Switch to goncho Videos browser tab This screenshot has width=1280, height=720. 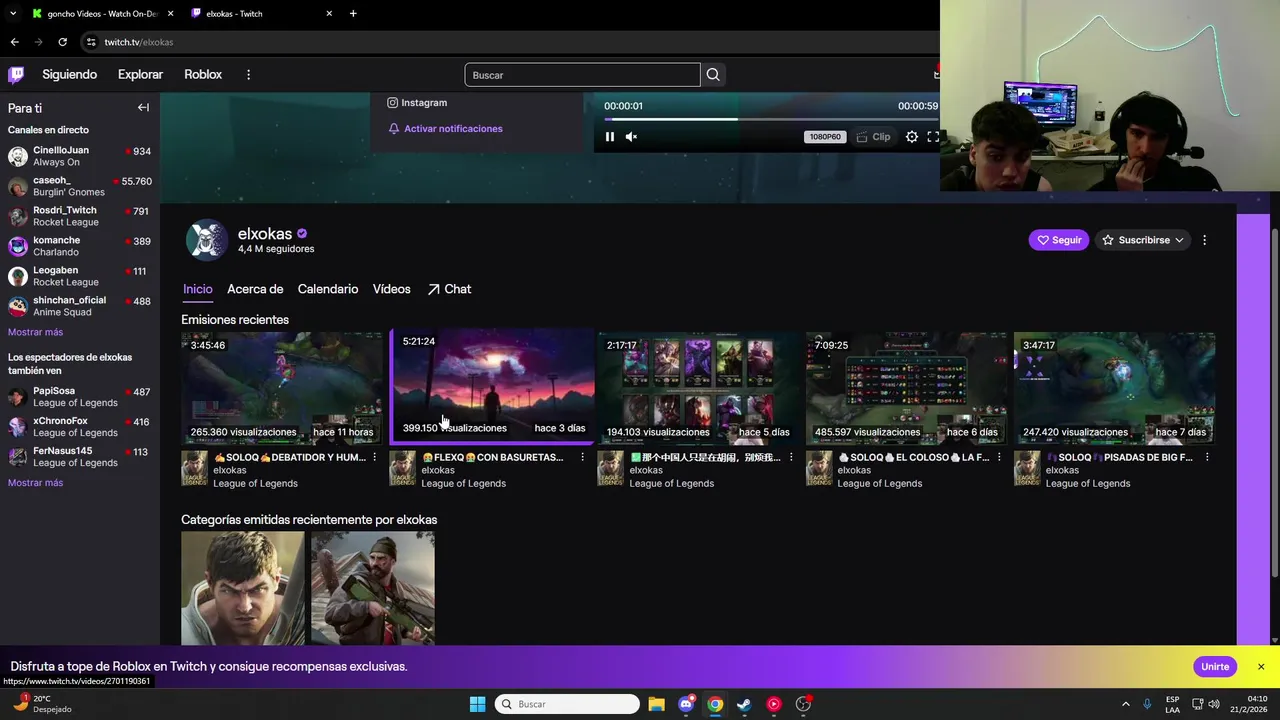point(102,14)
